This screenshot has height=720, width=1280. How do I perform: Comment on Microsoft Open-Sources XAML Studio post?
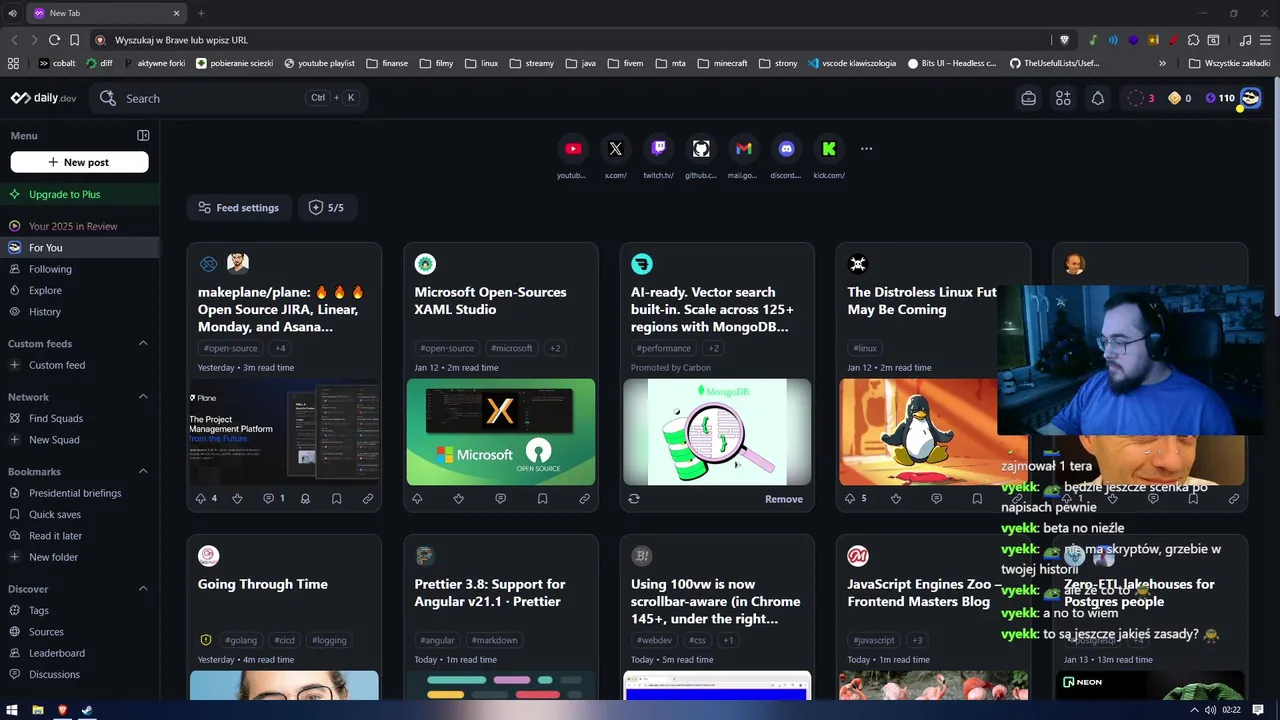point(501,498)
